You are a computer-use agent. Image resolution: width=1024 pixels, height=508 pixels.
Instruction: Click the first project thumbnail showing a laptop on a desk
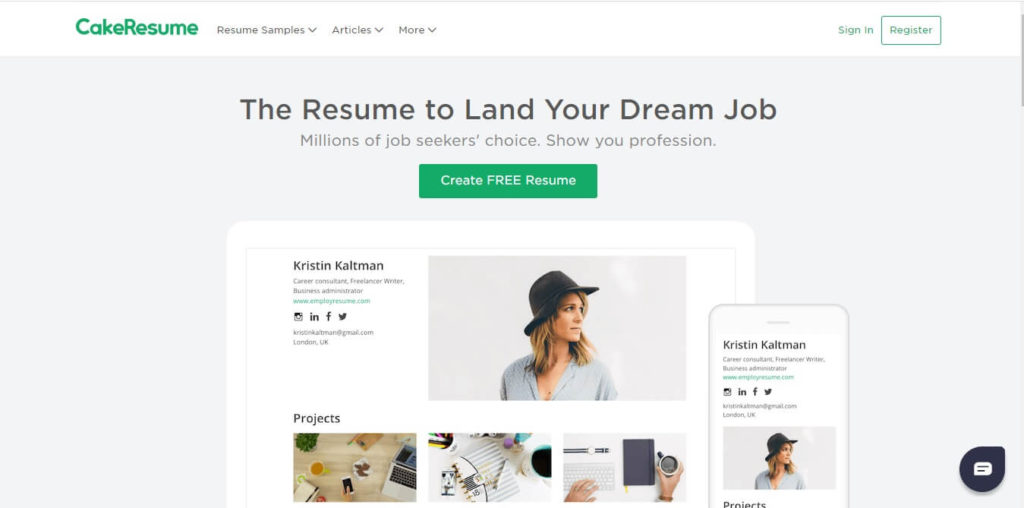(355, 468)
